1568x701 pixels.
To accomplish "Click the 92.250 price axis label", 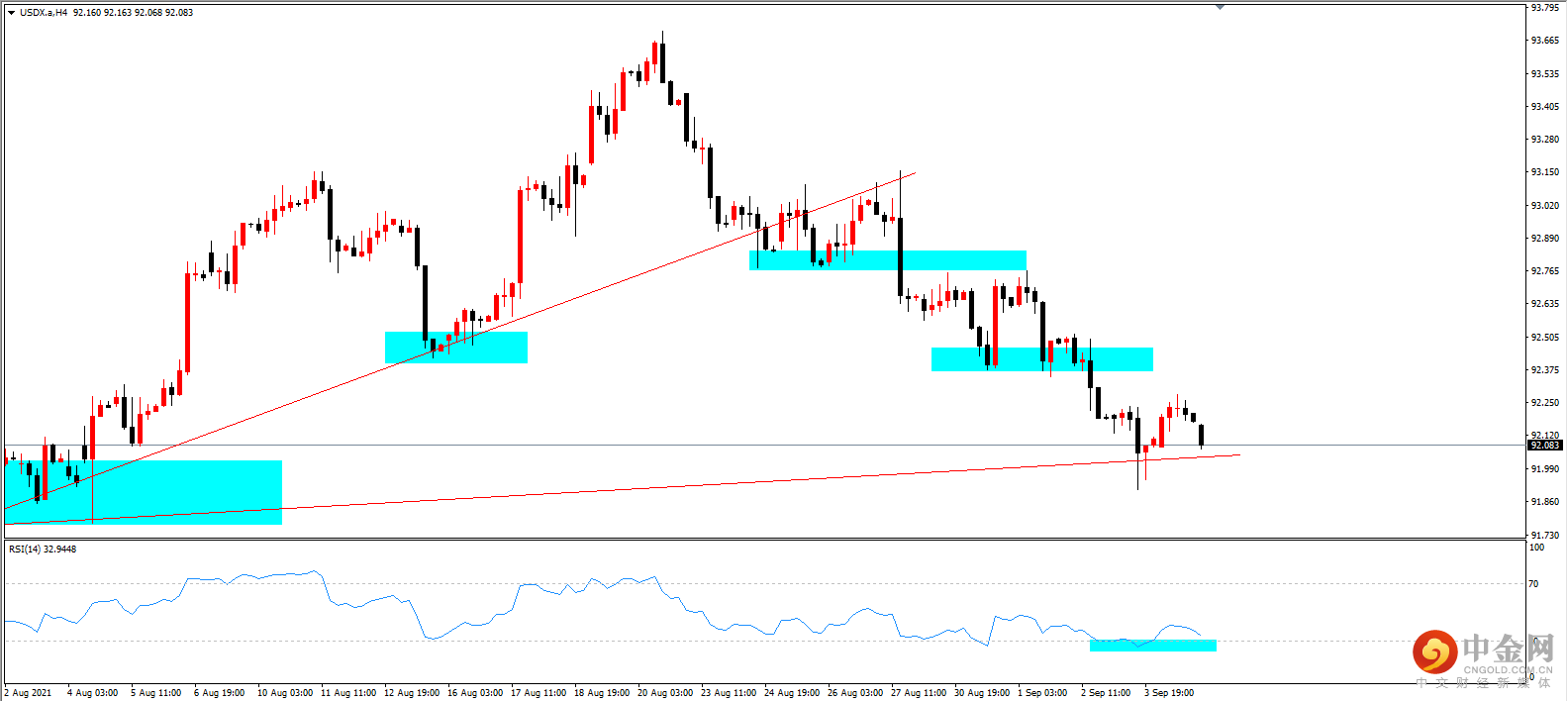I will coord(1544,402).
